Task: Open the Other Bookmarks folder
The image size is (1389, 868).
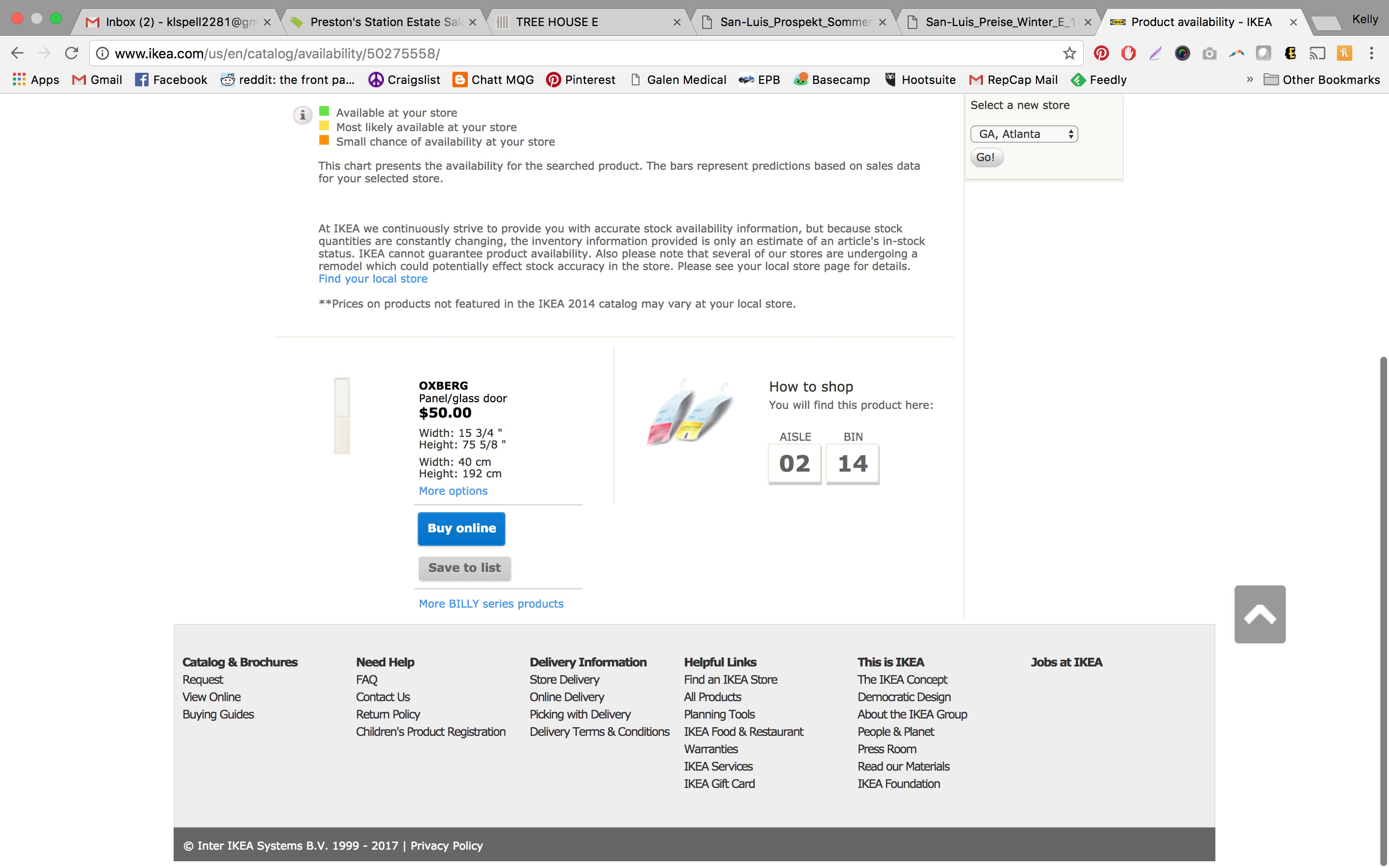Action: 1321,80
